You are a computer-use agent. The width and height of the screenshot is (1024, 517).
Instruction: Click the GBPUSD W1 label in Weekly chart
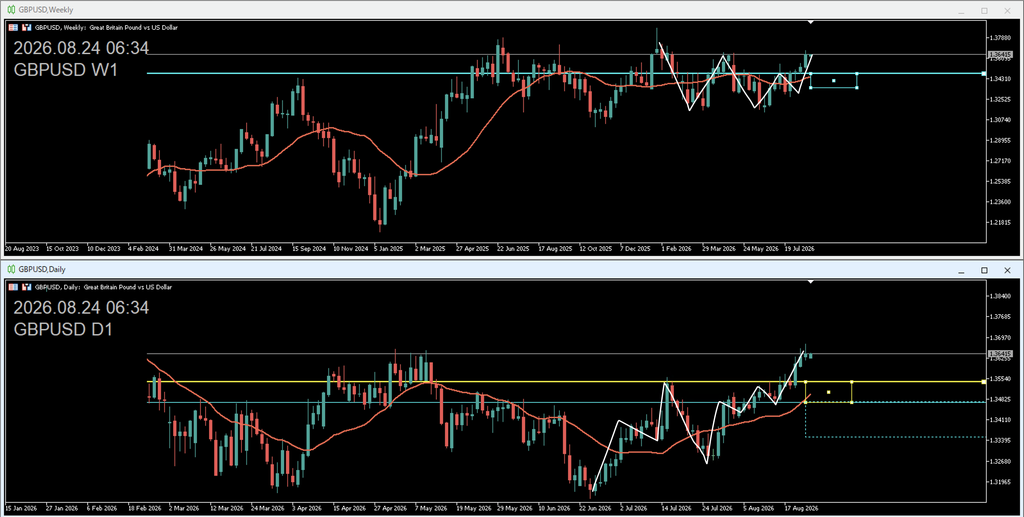tap(65, 70)
